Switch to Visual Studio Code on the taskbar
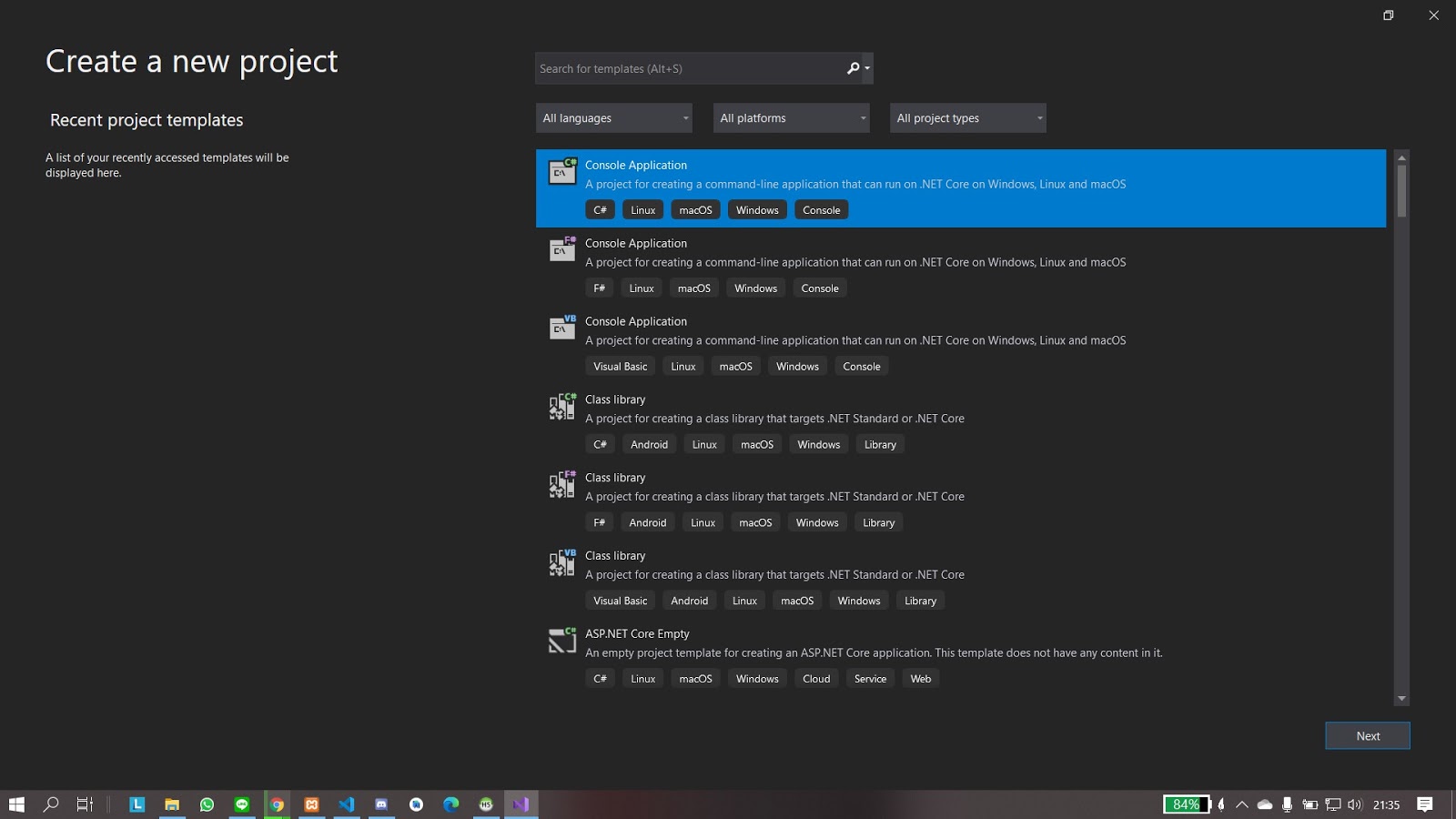Viewport: 1456px width, 819px height. click(347, 804)
